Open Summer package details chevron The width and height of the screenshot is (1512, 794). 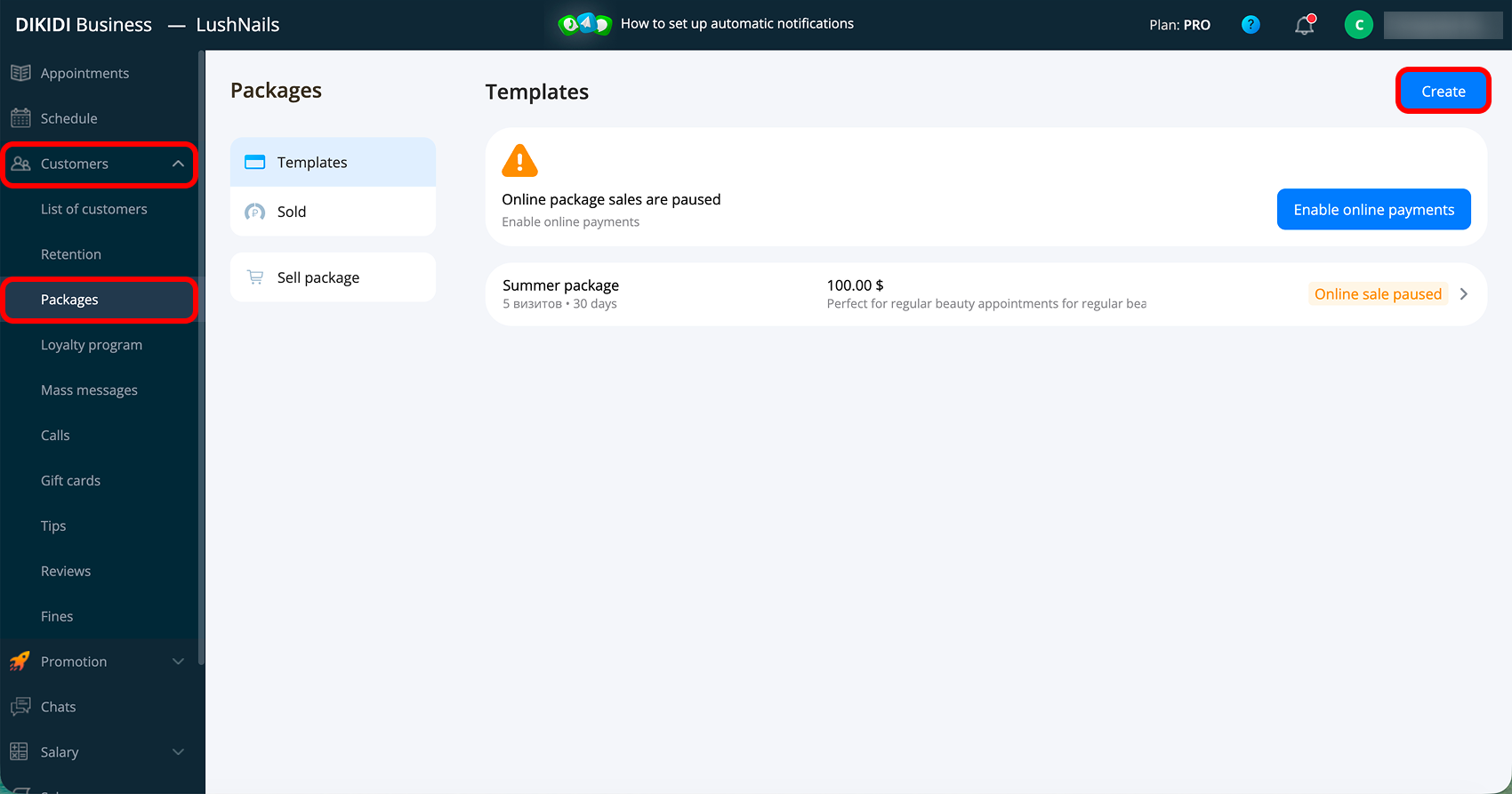pos(1464,294)
